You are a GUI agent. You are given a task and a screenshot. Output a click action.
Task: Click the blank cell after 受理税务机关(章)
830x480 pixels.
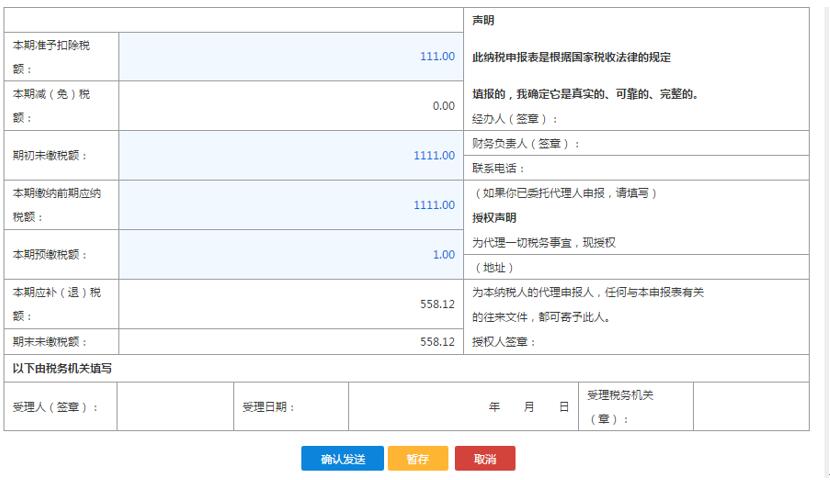[750, 407]
